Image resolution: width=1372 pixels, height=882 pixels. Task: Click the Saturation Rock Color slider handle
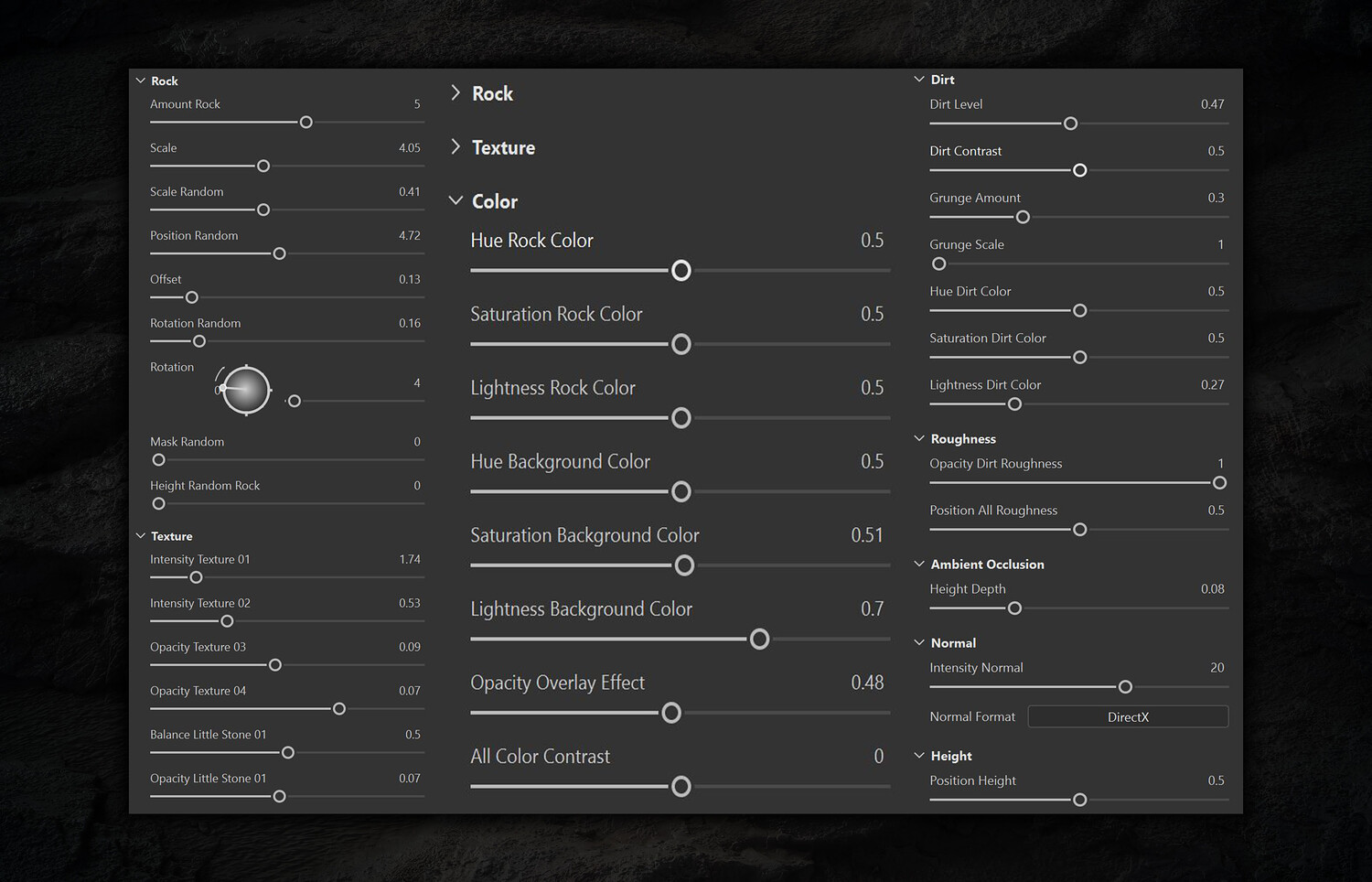[x=681, y=344]
